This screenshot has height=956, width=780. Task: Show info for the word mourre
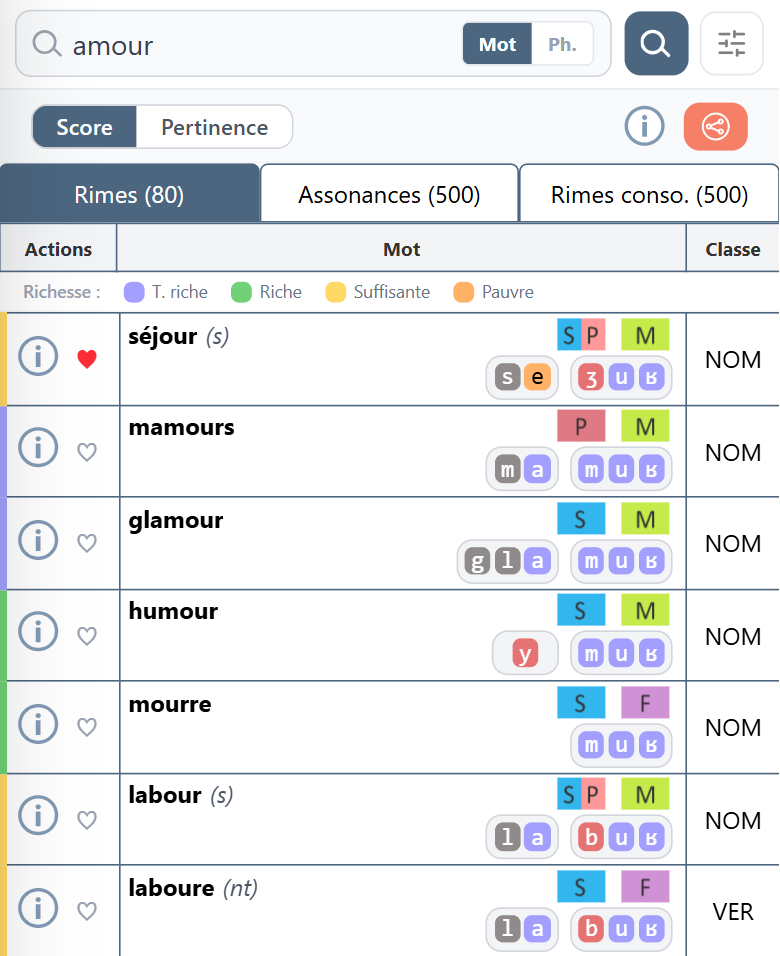click(x=38, y=724)
